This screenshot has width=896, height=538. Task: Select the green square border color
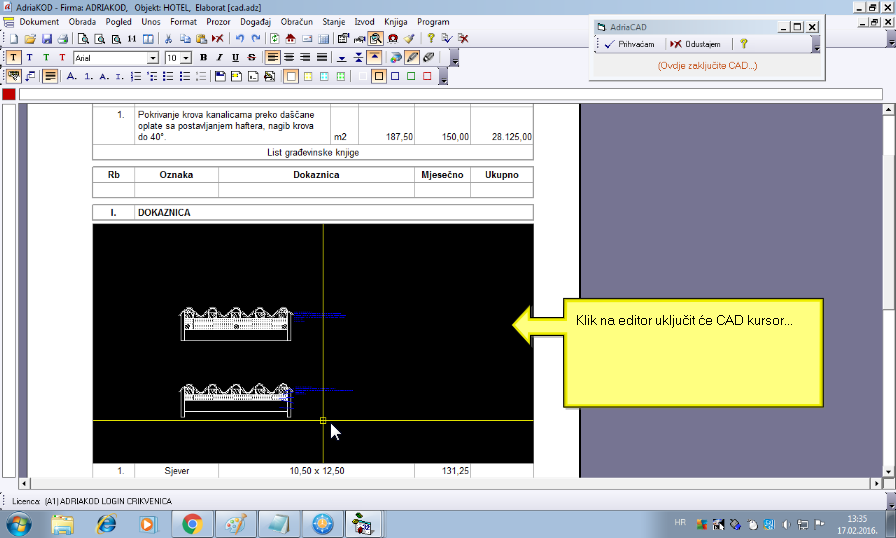(411, 77)
